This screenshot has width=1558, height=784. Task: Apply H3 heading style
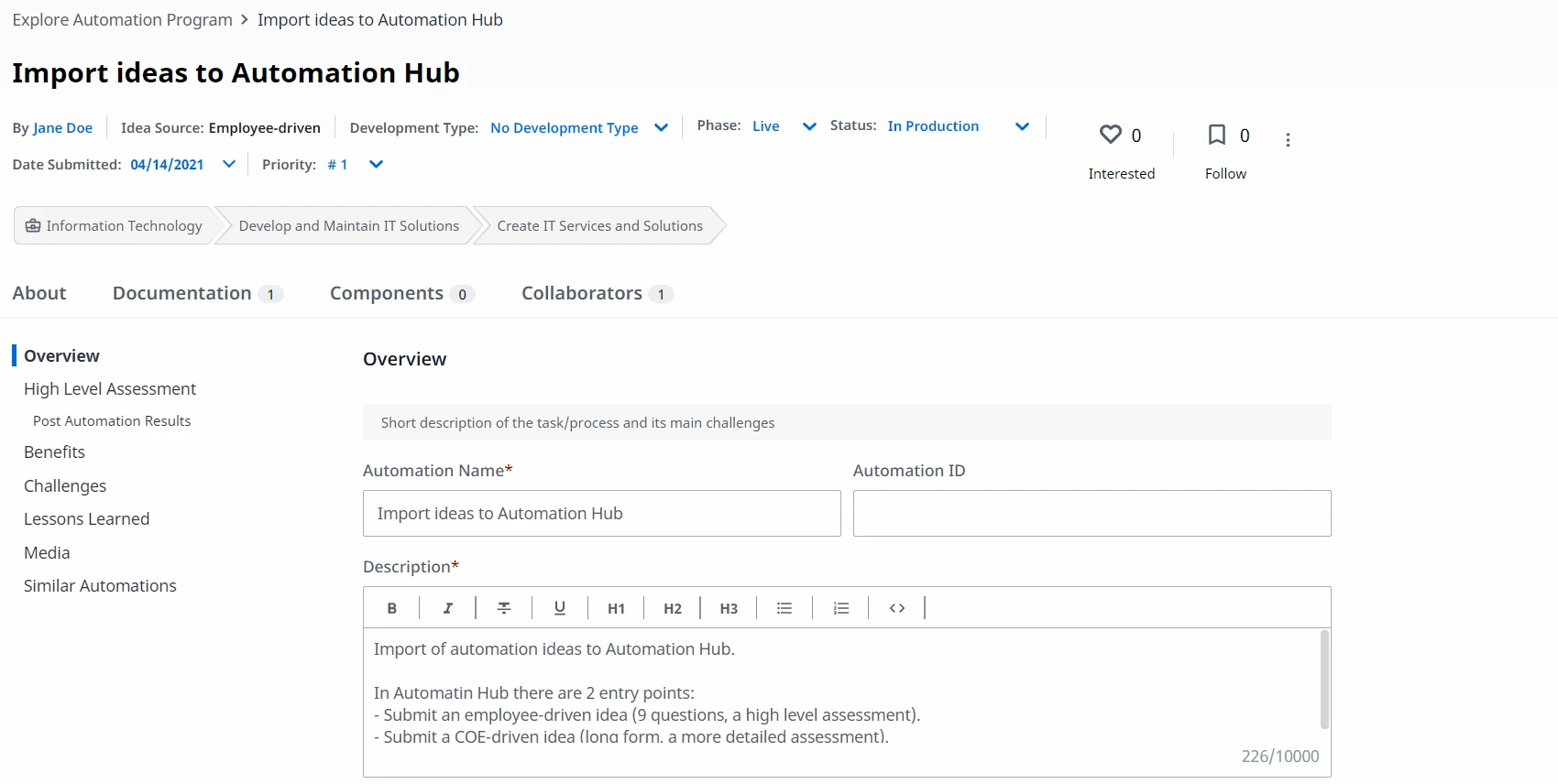[x=729, y=608]
